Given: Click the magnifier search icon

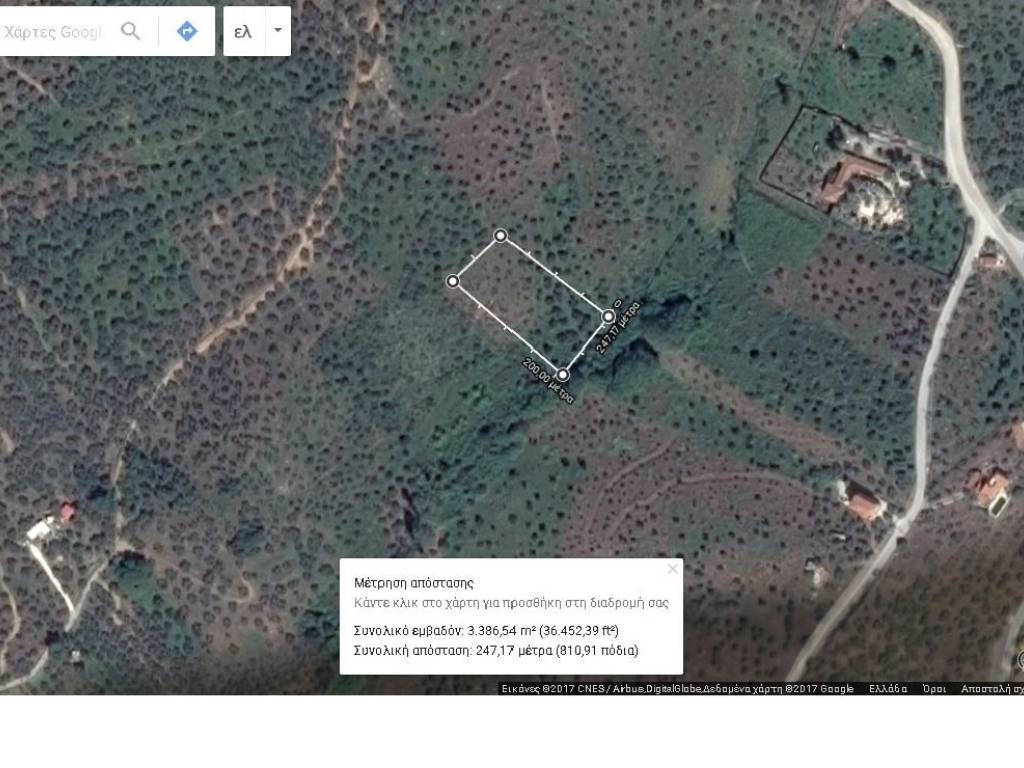Looking at the screenshot, I should pyautogui.click(x=130, y=31).
